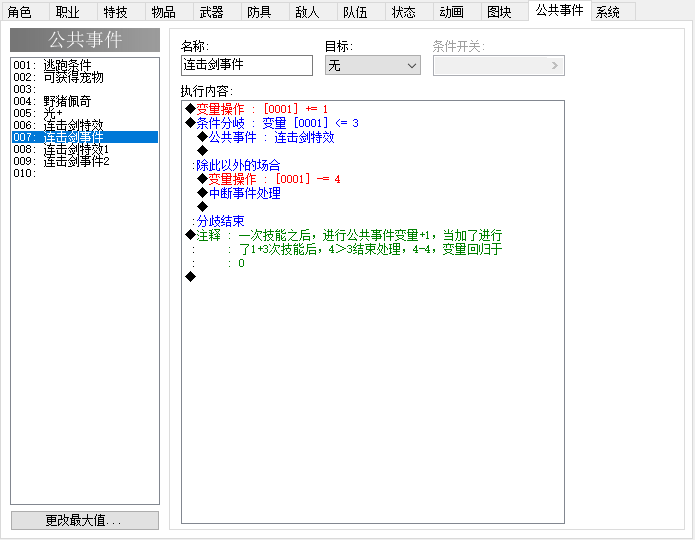Go to the 物品 tab
Image resolution: width=695 pixels, height=540 pixels.
coord(168,12)
